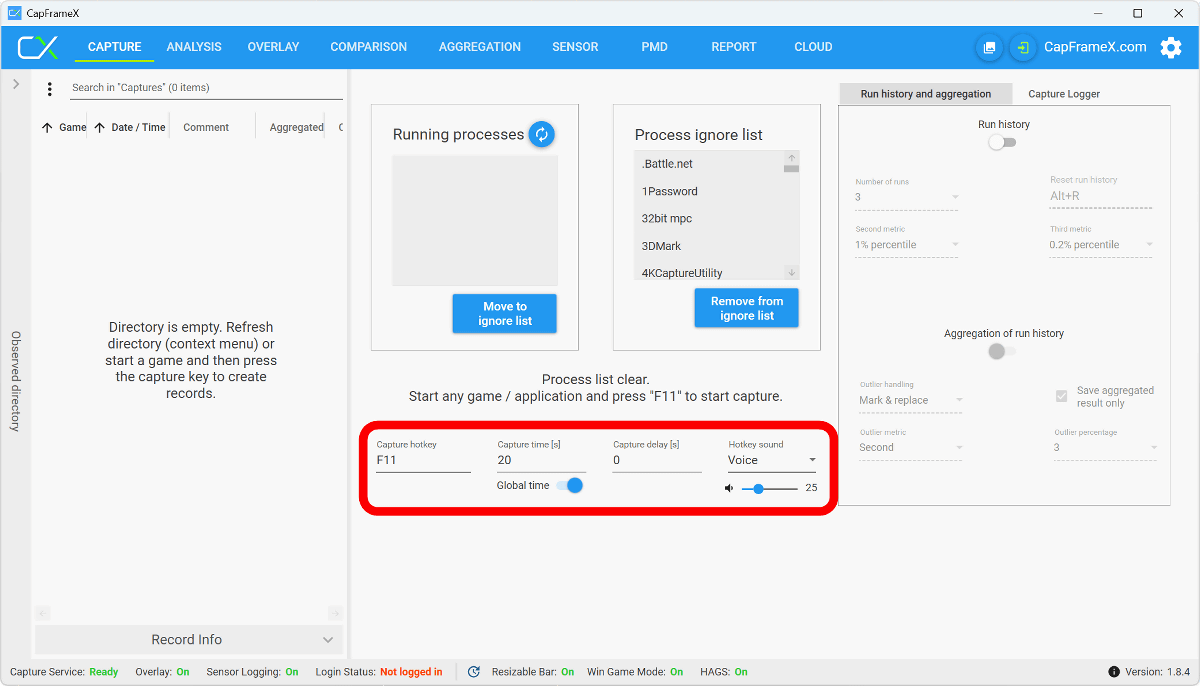
Task: Click the refresh running processes icon
Action: pos(541,134)
